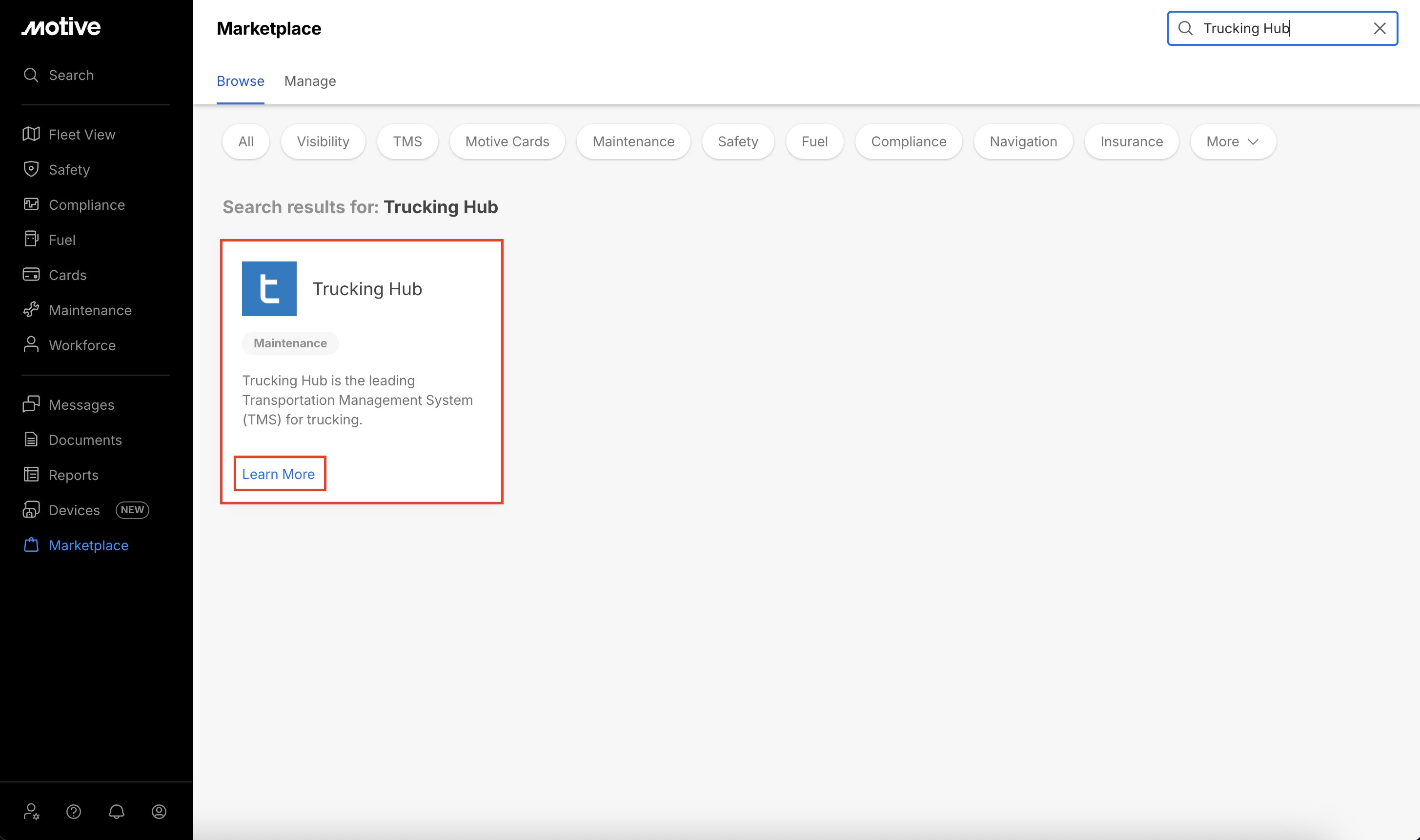Open admin user settings icon
The image size is (1420, 840).
tap(31, 812)
